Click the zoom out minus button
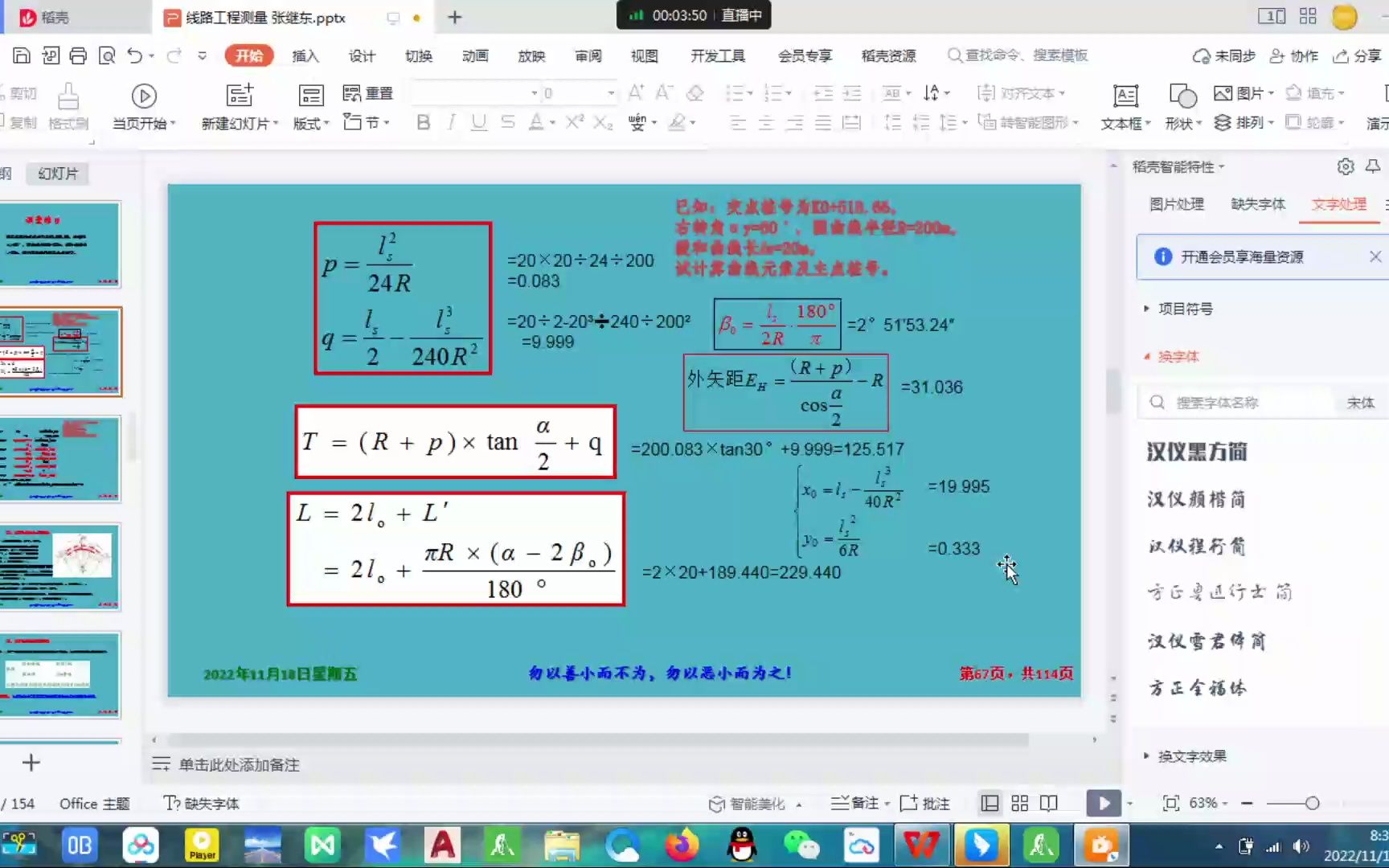The image size is (1389, 868). click(1247, 803)
